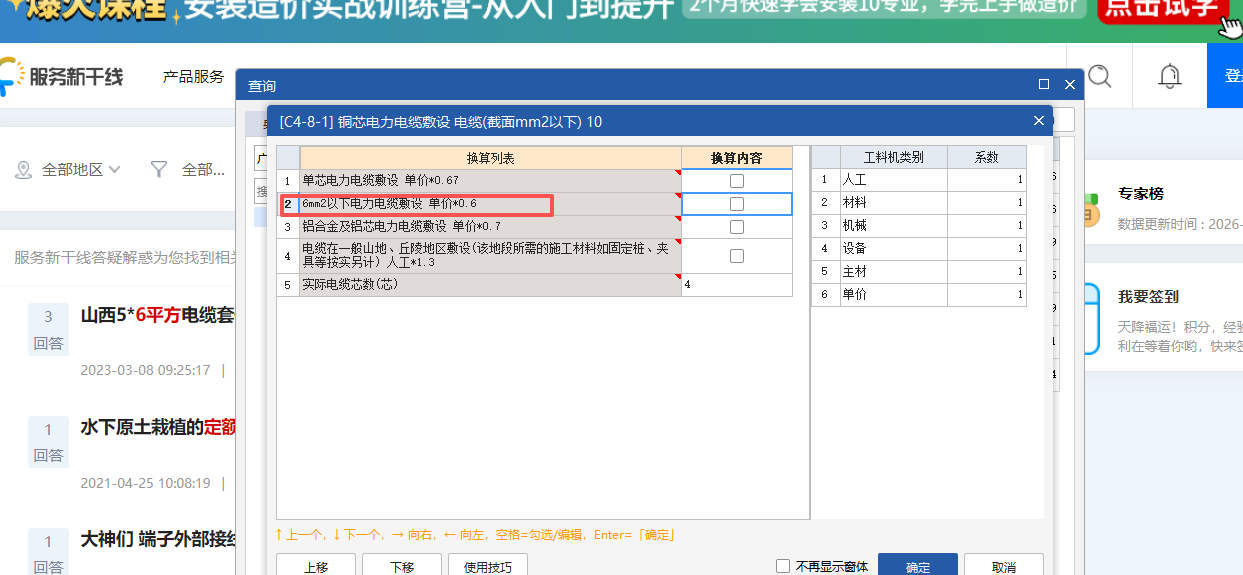Edit the 实际电缆芯数 value cell showing 4

[x=737, y=285]
